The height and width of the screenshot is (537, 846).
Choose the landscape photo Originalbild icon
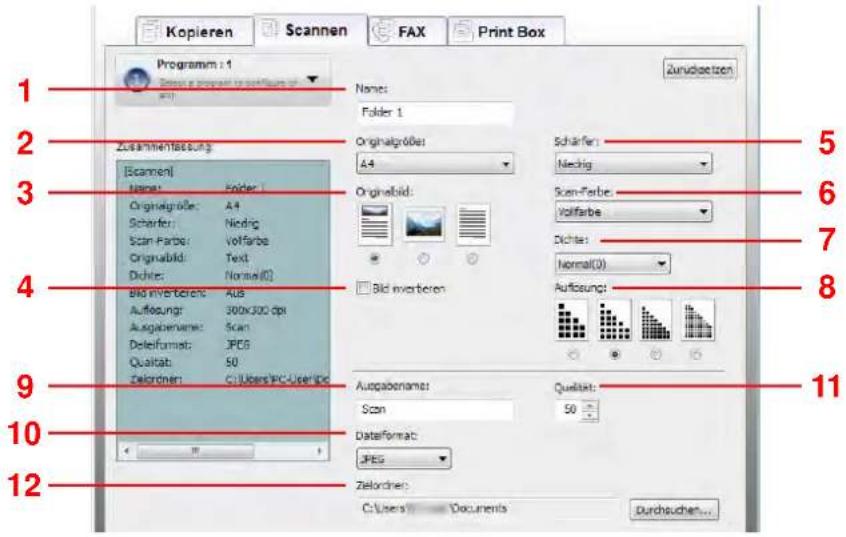coord(424,223)
